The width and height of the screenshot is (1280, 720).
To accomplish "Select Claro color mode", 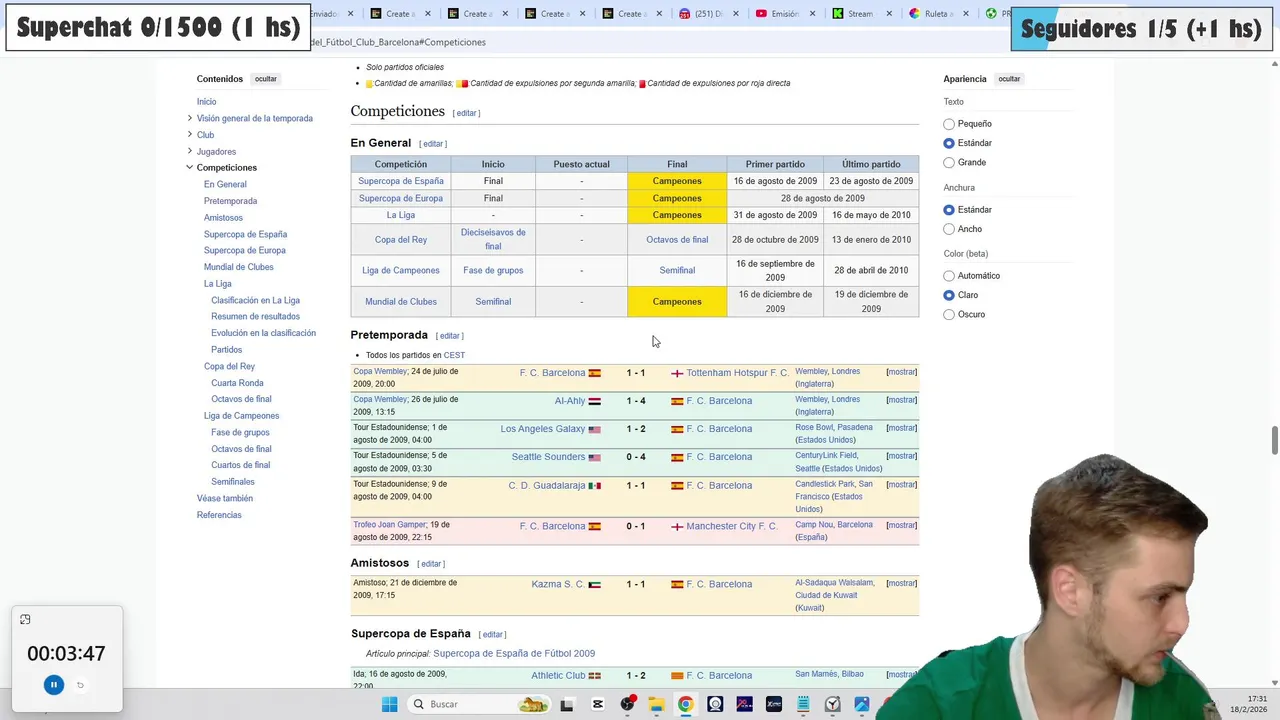I will coord(949,295).
